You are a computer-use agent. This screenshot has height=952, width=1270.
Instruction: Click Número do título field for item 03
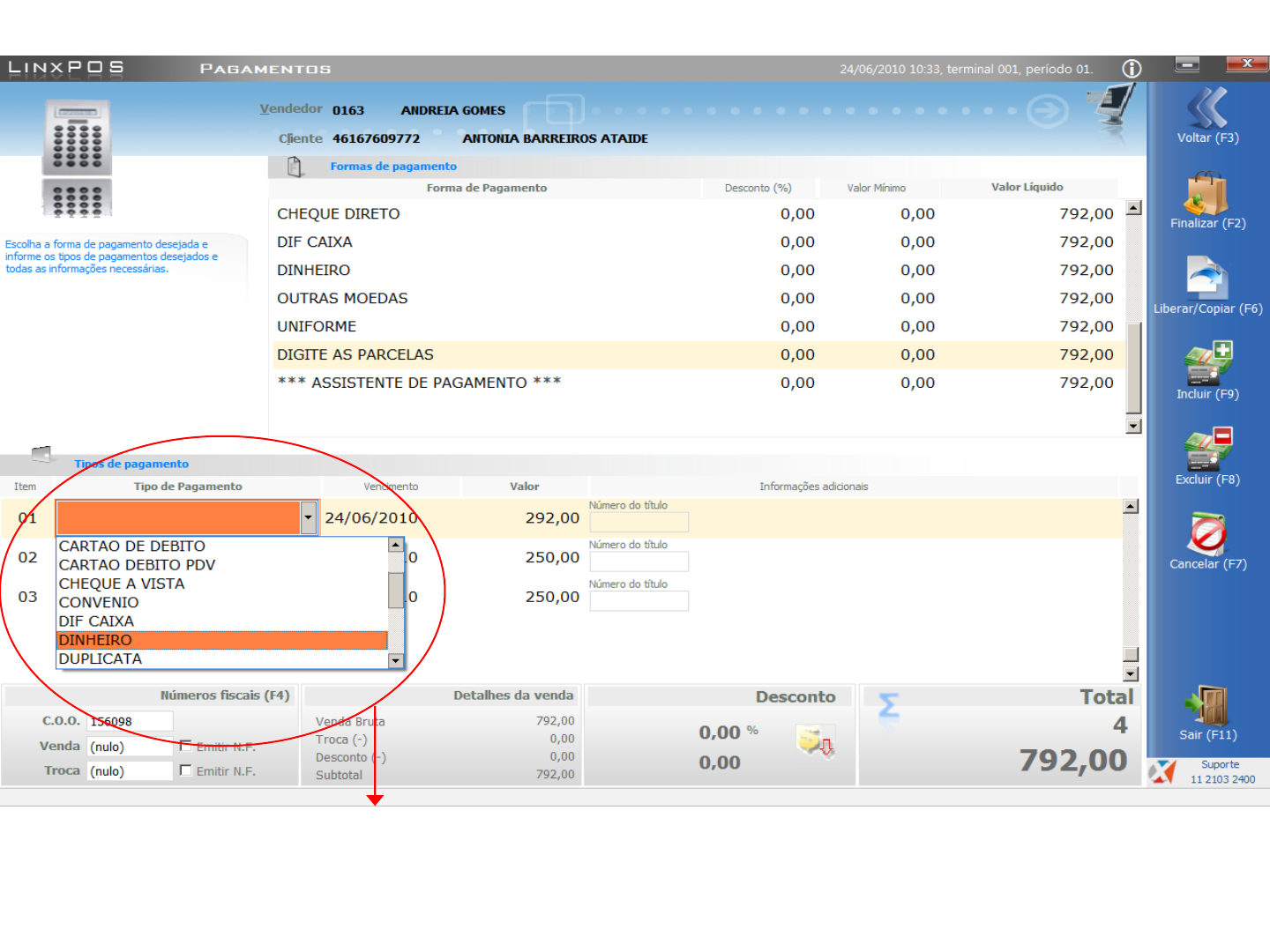(639, 601)
